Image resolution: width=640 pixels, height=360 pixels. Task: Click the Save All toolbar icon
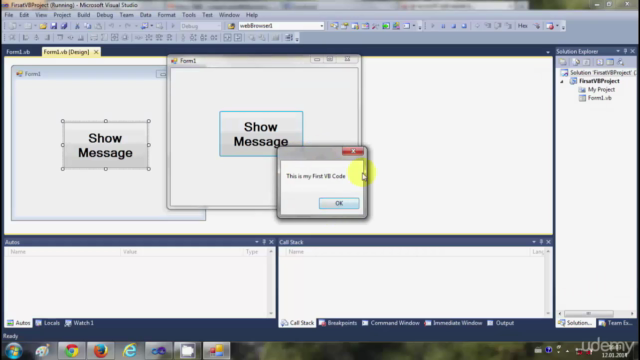pos(64,26)
